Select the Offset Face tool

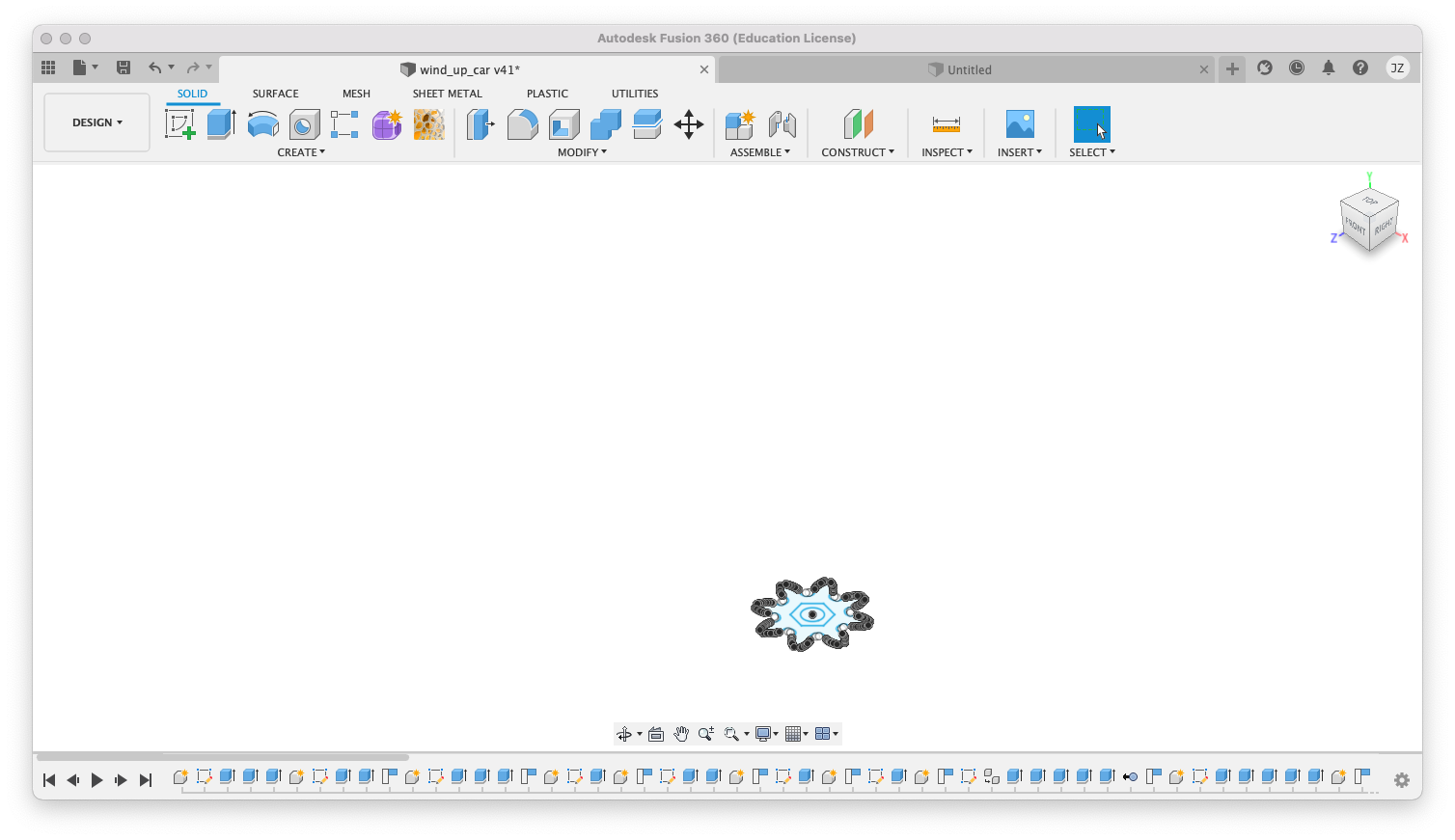click(647, 124)
